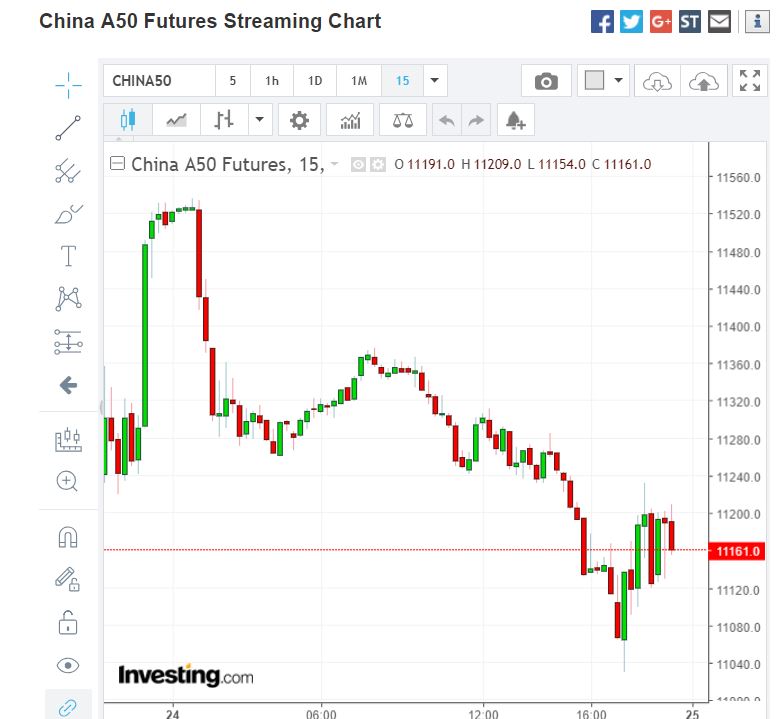Viewport: 777px width, 719px height.
Task: Share the chart on Facebook
Action: (602, 21)
